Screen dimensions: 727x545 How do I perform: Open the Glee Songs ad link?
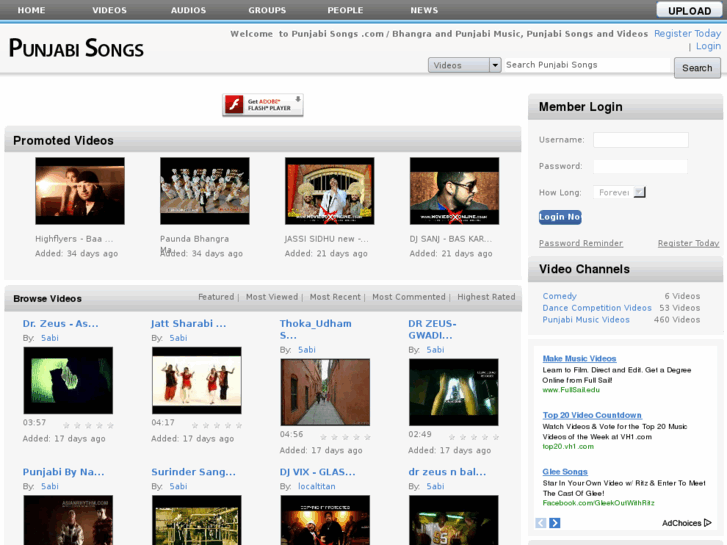pyautogui.click(x=565, y=472)
